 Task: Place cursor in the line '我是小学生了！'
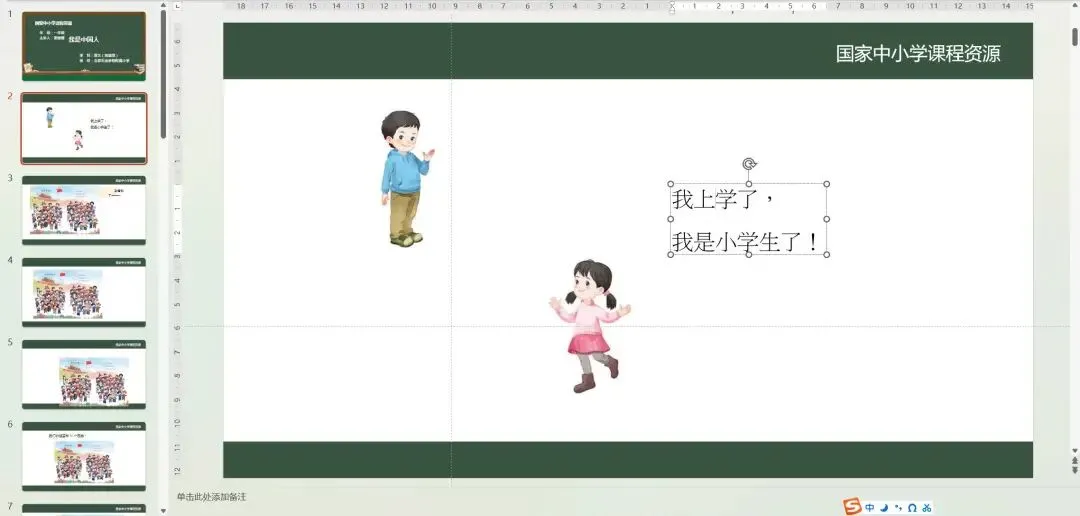pos(746,242)
